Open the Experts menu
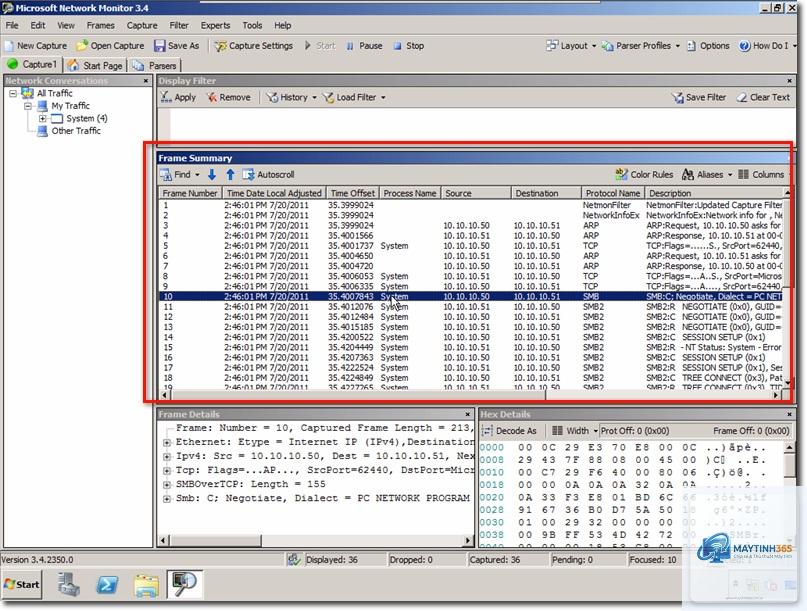The height and width of the screenshot is (611, 807). click(215, 25)
